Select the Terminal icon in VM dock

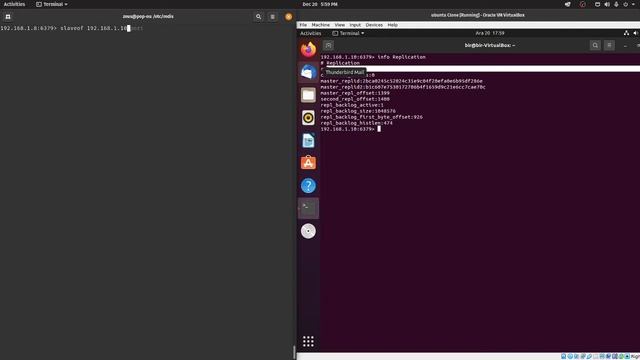(x=308, y=208)
